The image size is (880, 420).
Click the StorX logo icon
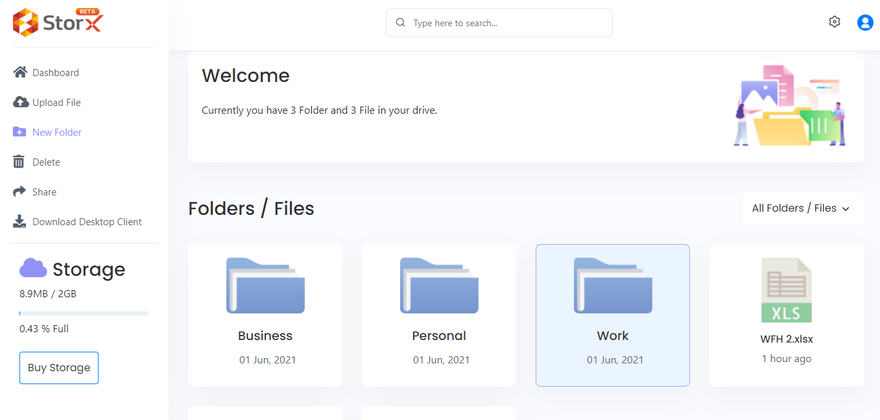[x=25, y=22]
